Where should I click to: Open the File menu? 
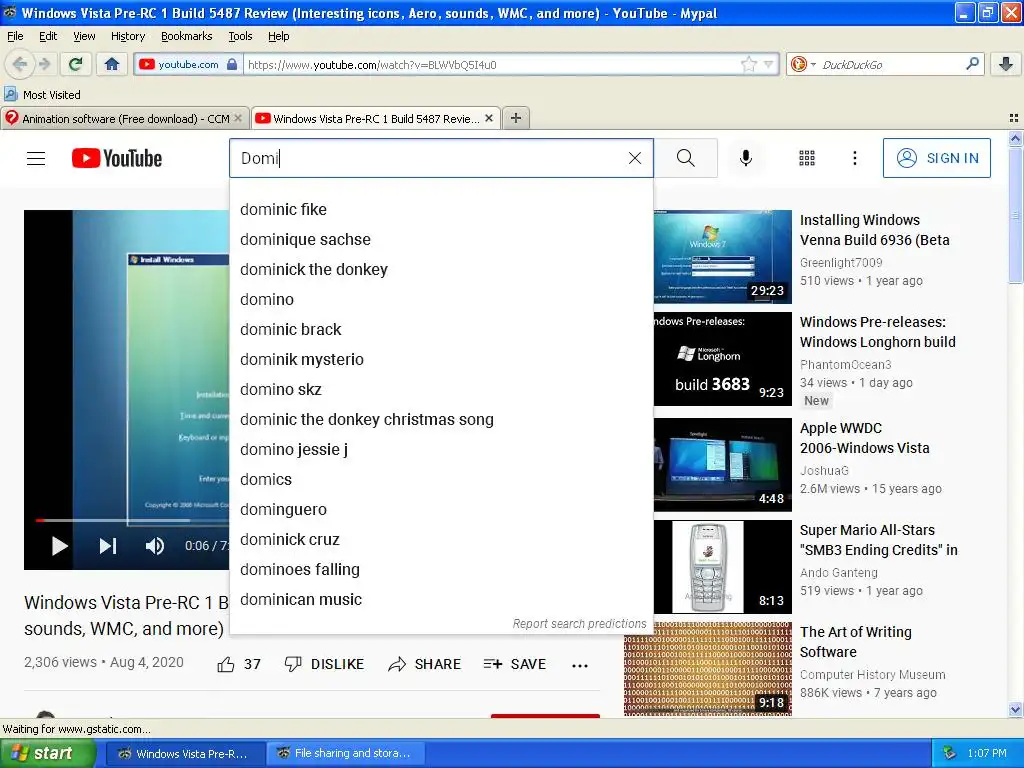14,36
